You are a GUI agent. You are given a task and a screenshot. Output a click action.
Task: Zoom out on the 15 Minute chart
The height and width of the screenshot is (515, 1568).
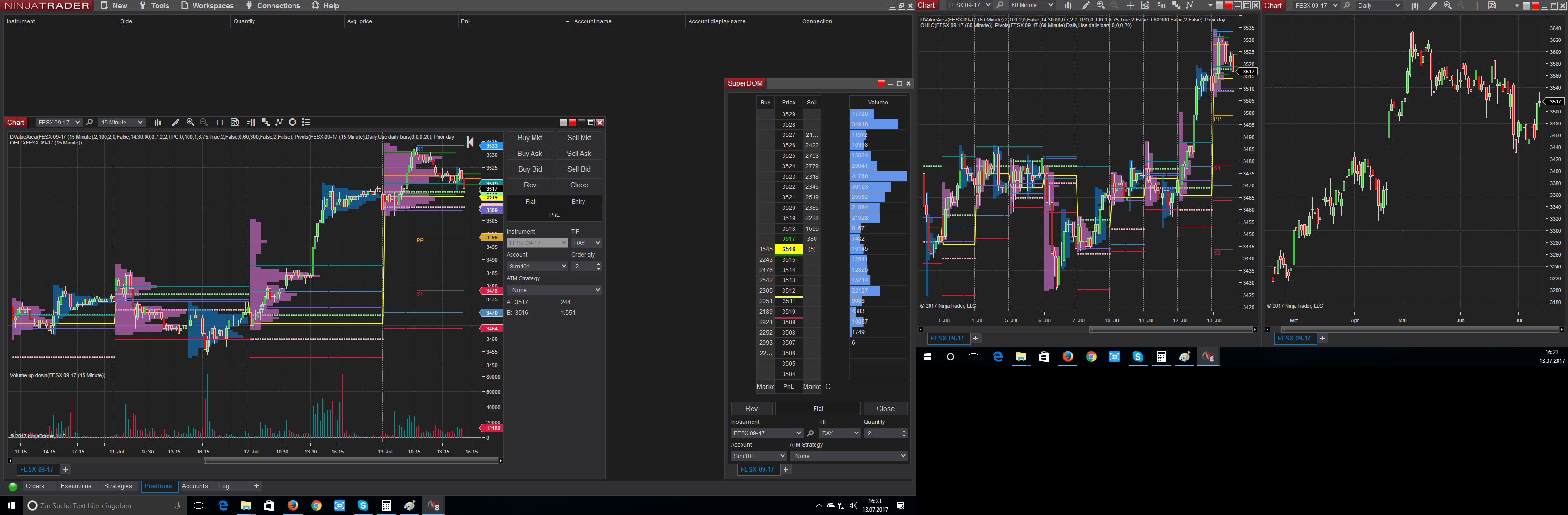204,122
